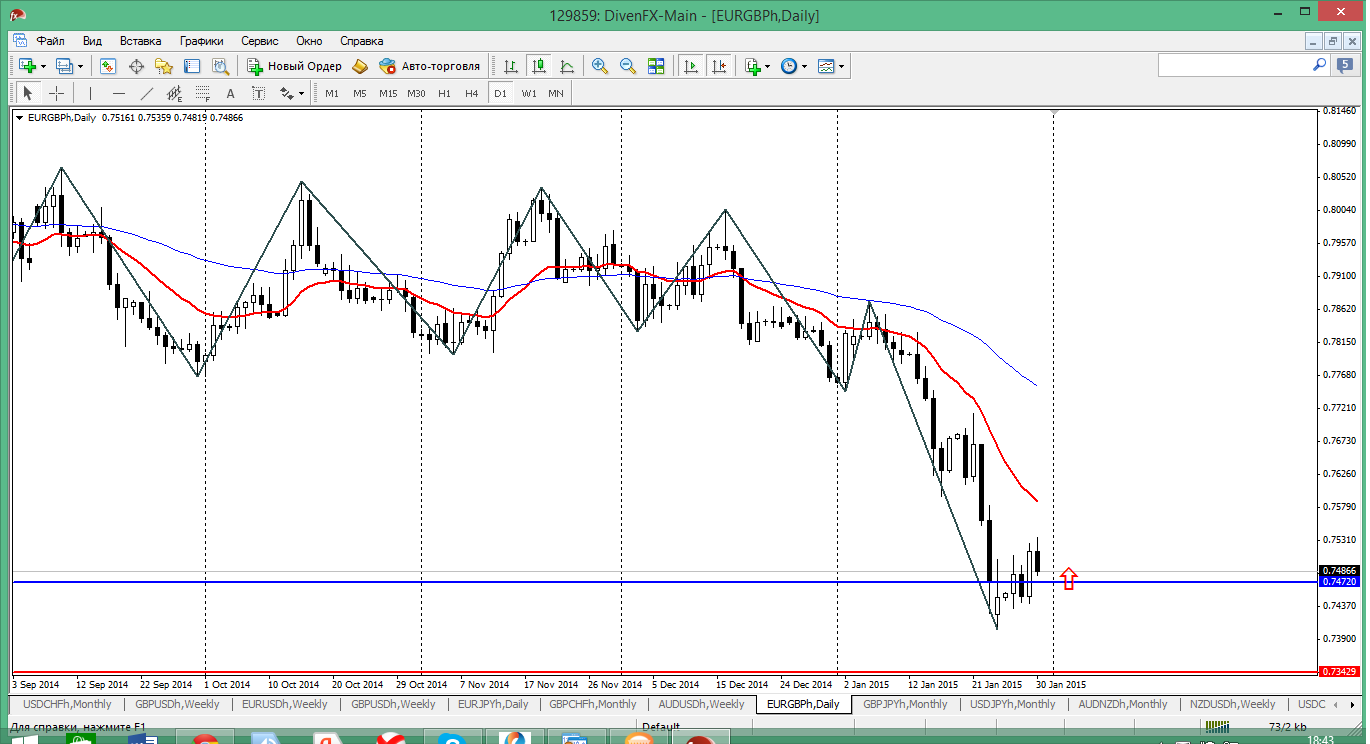Select the Crosshair tool

coord(57,93)
